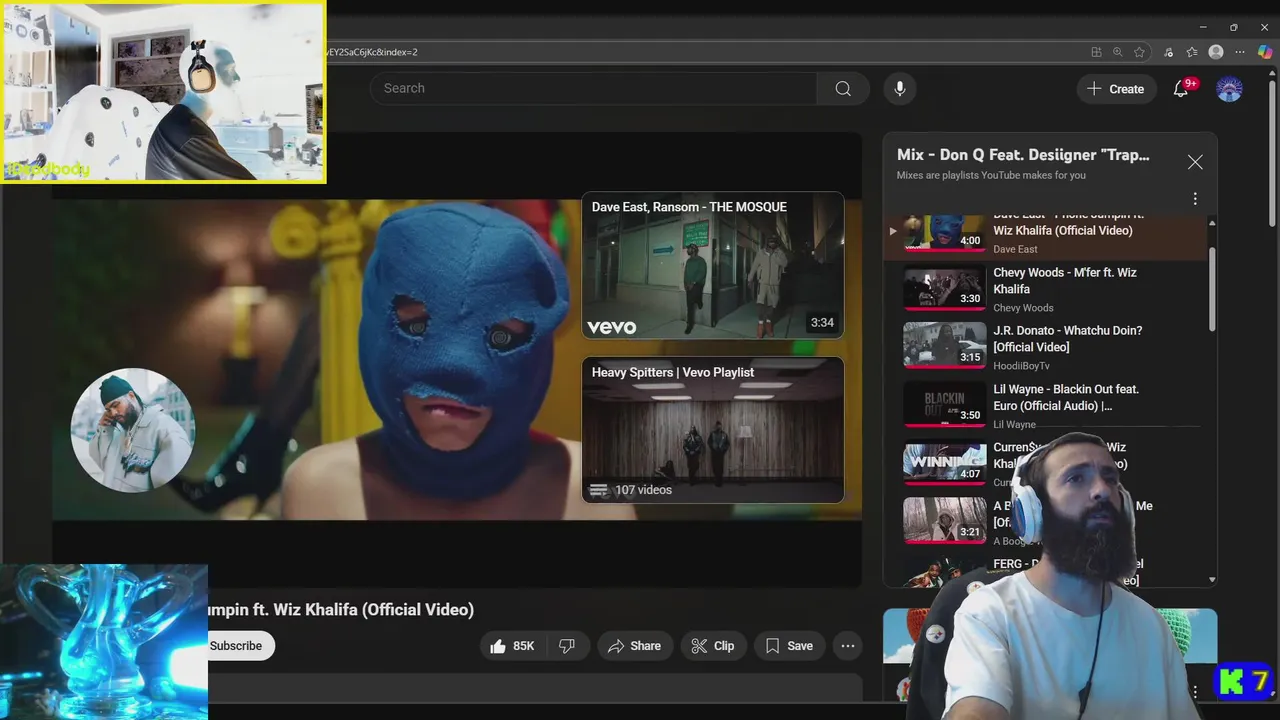
Task: Play Lil Wayne - Blackin Out from the mix
Action: (1066, 397)
